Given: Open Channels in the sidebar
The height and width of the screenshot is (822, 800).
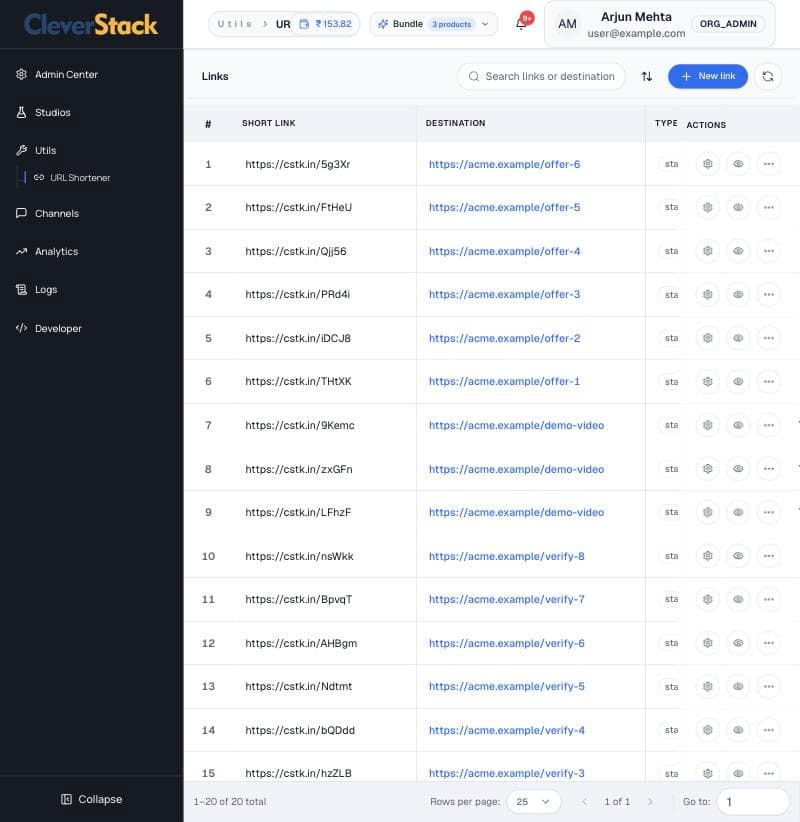Looking at the screenshot, I should pos(47,213).
